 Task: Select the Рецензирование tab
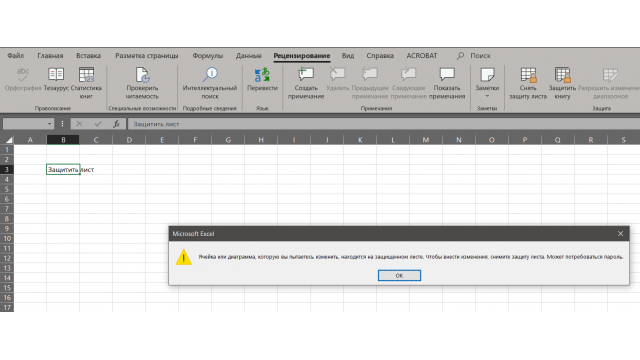(302, 56)
